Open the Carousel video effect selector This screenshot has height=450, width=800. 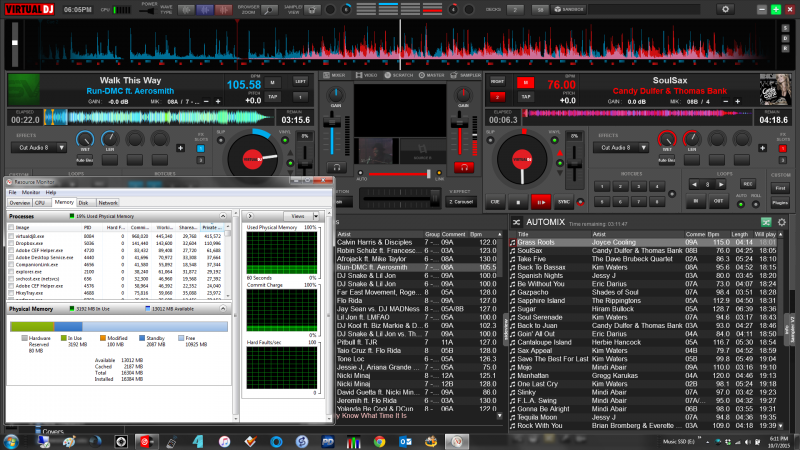coord(461,202)
